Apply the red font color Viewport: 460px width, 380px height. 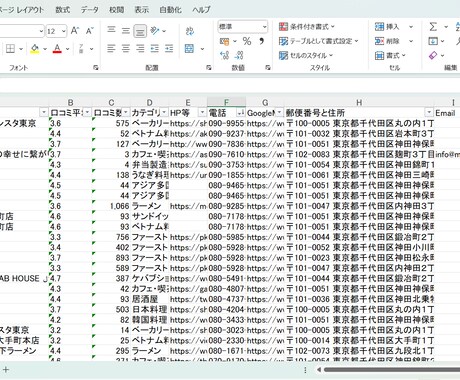click(57, 49)
